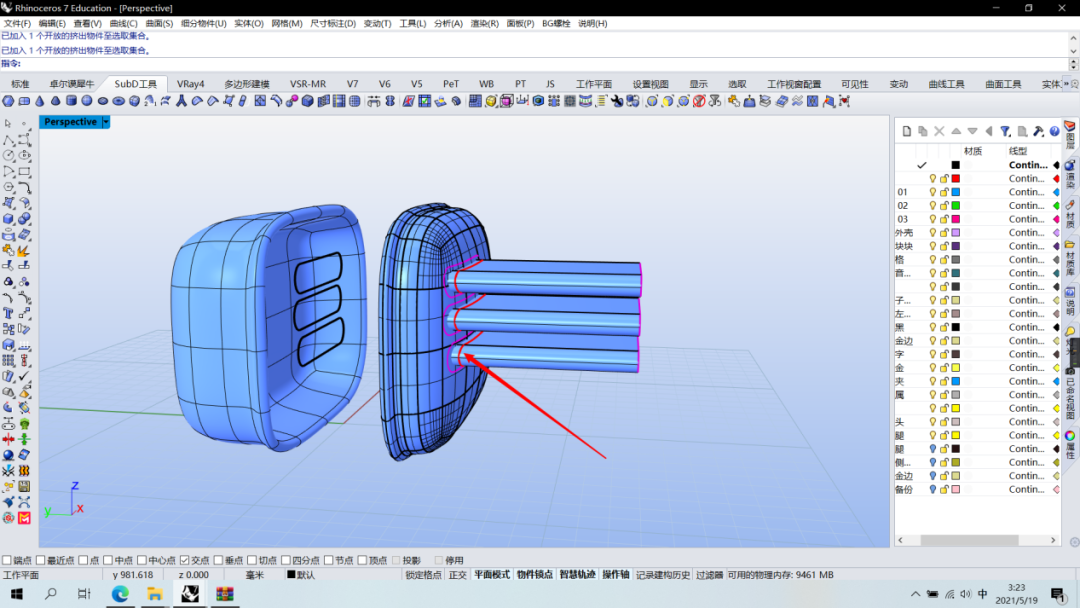Image resolution: width=1080 pixels, height=608 pixels.
Task: Toggle 端点 end-point osnap checkbox
Action: pos(7,560)
